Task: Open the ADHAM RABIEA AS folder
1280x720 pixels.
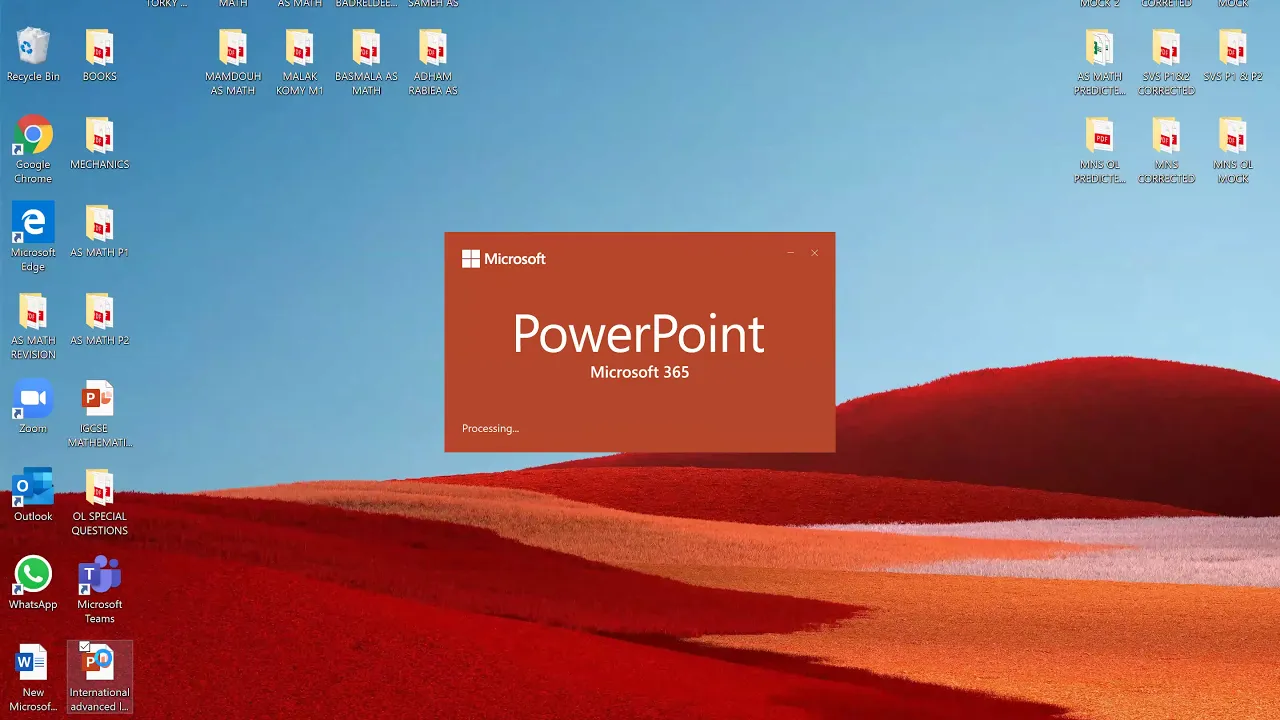Action: (433, 63)
